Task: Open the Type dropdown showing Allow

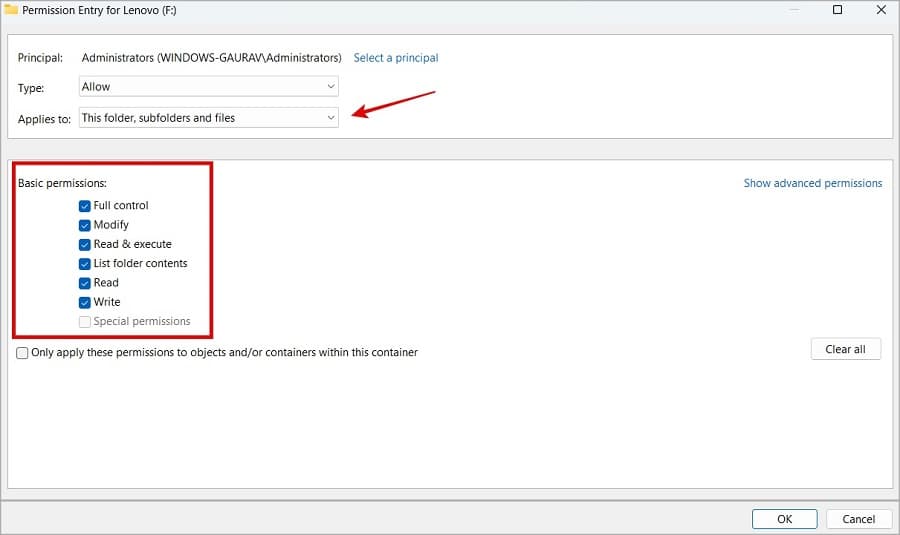Action: click(208, 87)
